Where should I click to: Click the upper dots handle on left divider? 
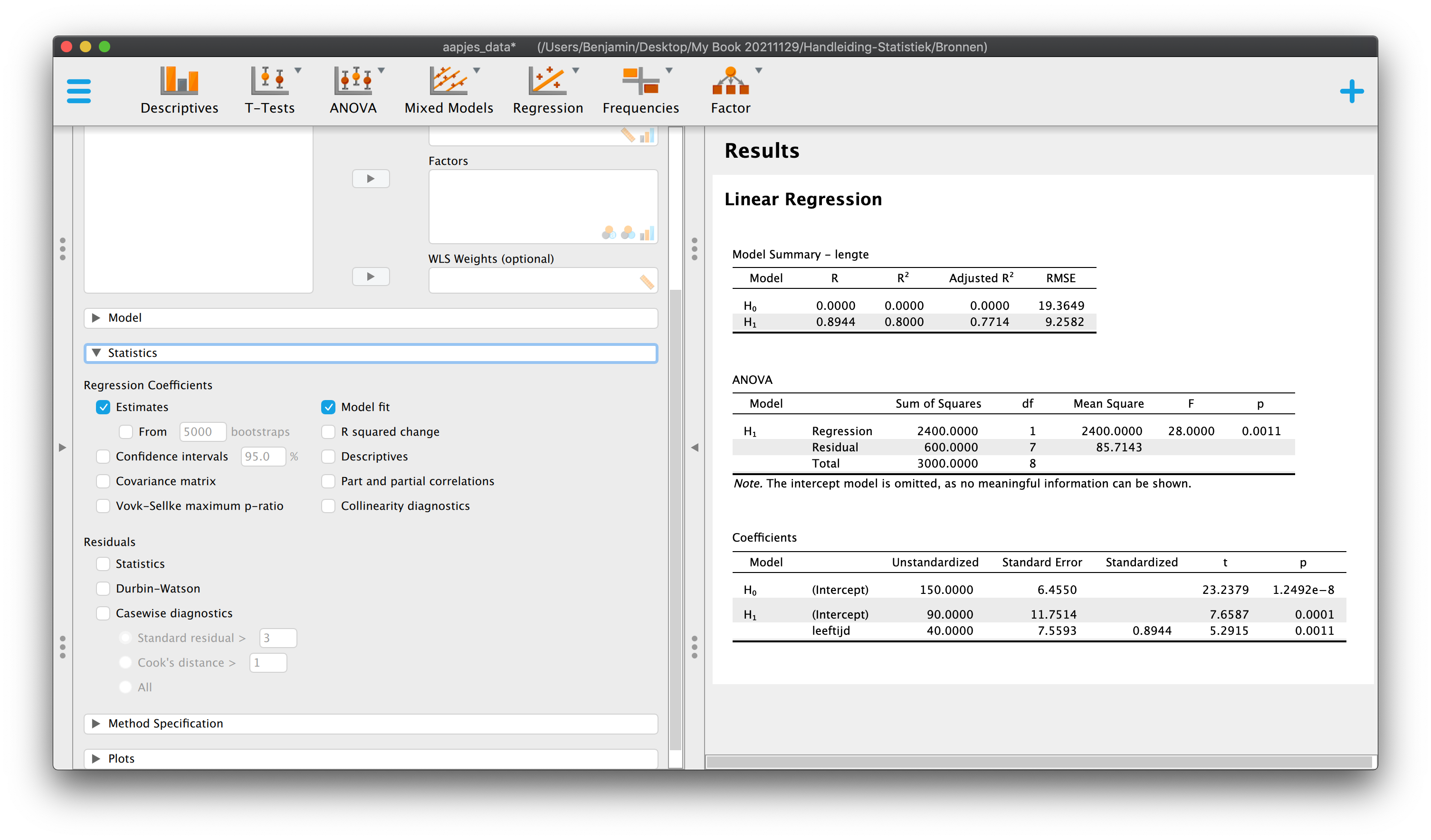62,249
